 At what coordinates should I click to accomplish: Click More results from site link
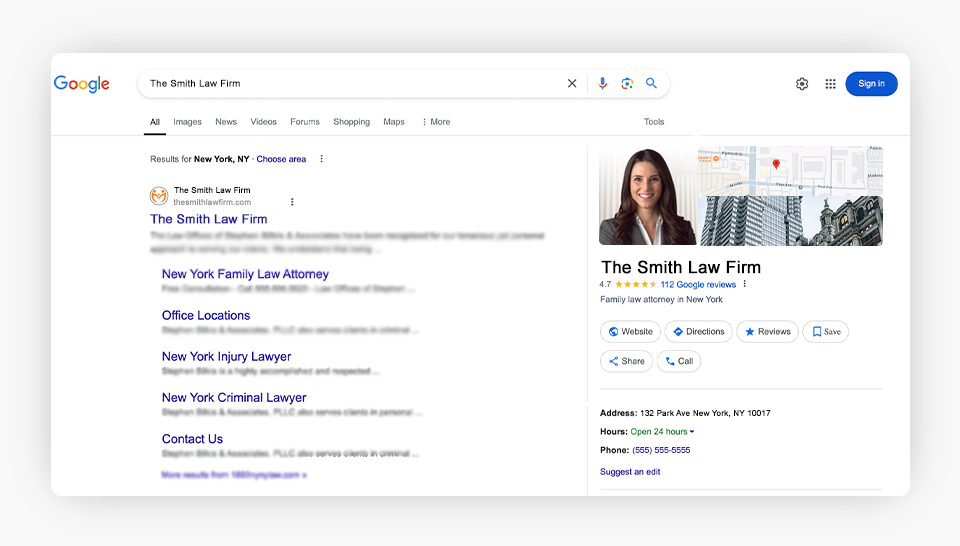click(x=234, y=475)
